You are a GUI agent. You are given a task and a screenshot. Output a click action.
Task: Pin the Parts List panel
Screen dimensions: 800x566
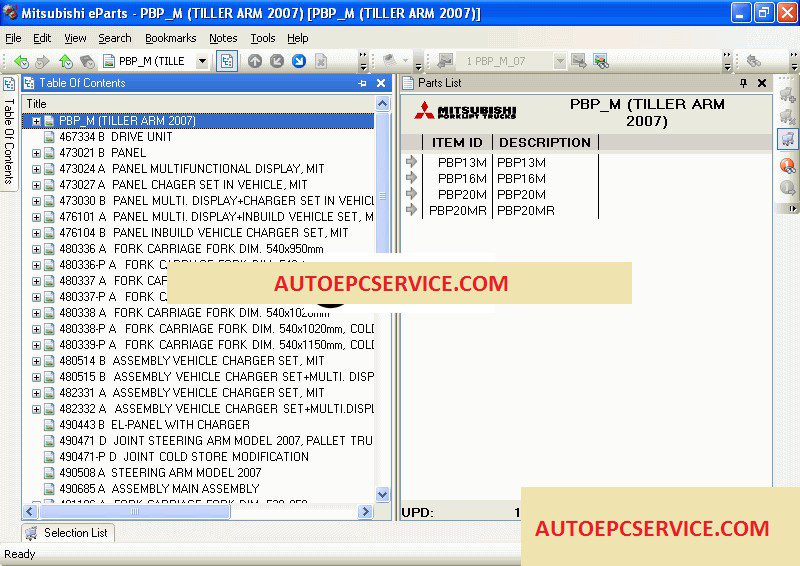(743, 83)
